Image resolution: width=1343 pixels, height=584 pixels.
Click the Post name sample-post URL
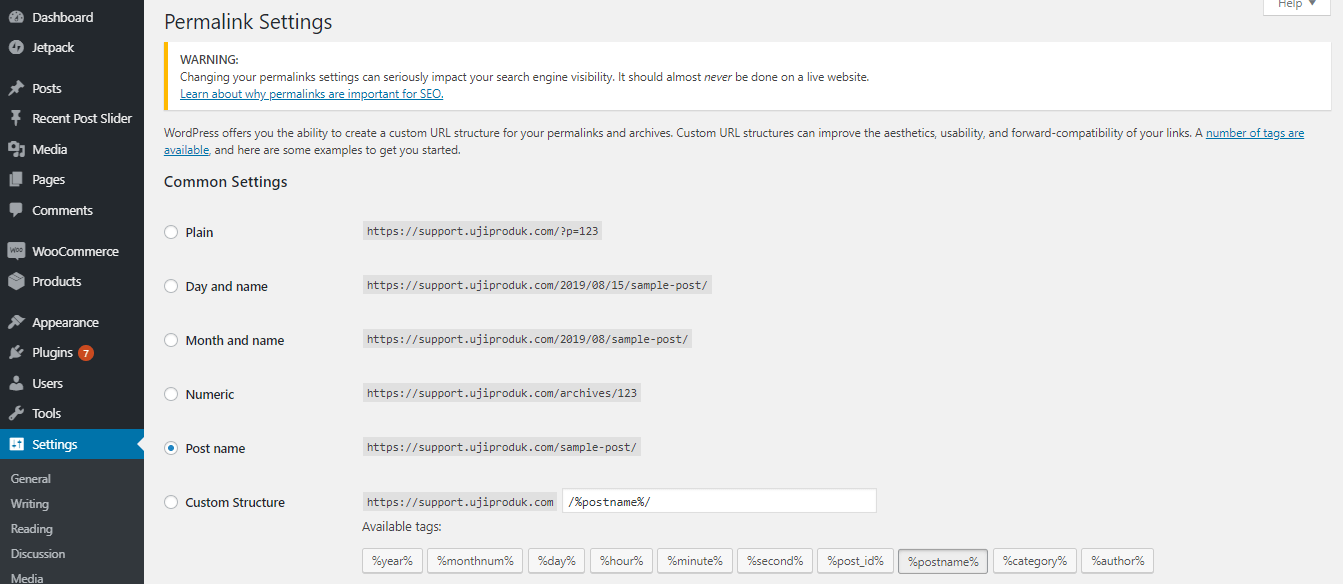coord(501,447)
